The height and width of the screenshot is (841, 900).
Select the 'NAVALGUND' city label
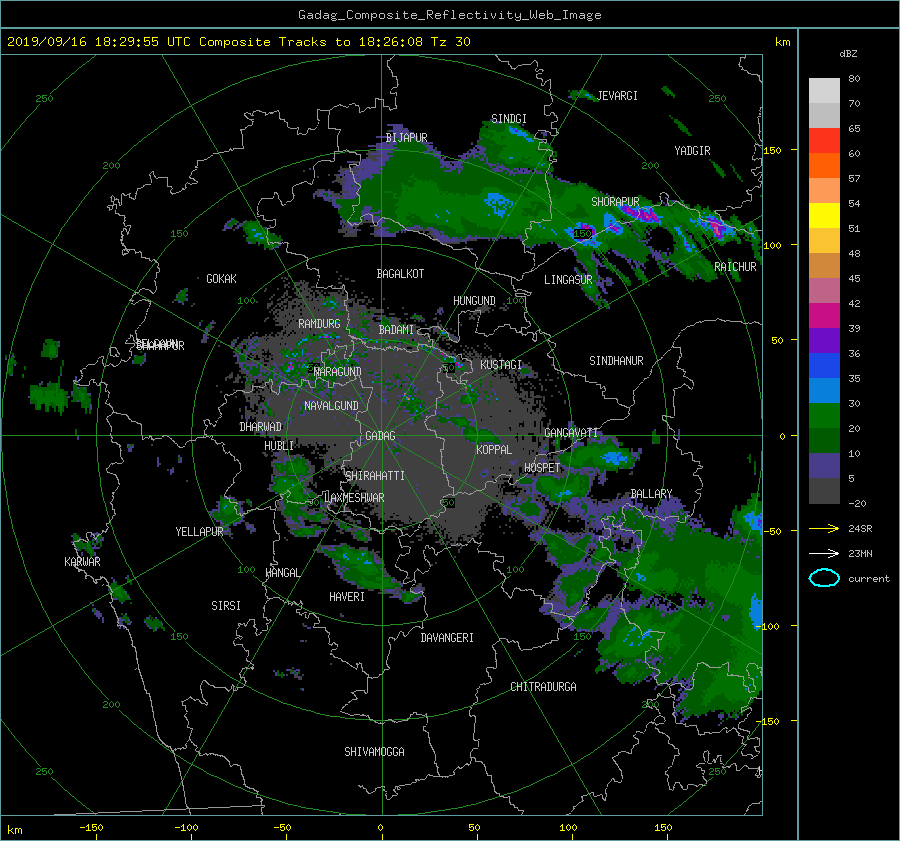[331, 406]
